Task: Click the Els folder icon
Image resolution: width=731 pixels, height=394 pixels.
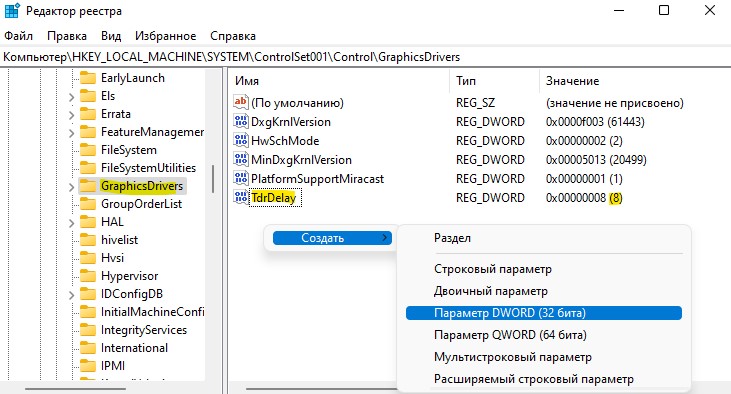Action: [x=88, y=96]
